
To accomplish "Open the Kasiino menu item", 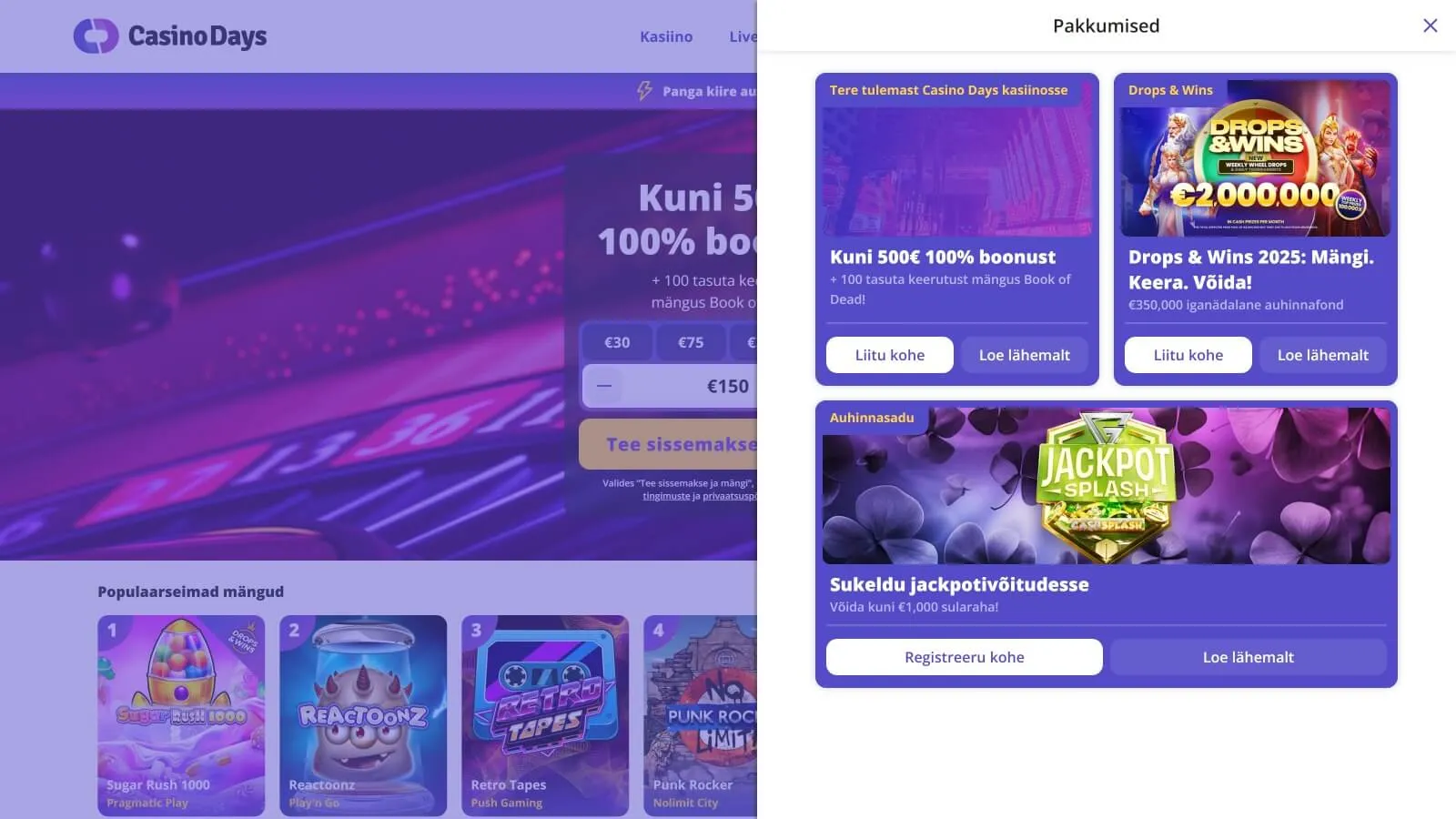I will 666,36.
